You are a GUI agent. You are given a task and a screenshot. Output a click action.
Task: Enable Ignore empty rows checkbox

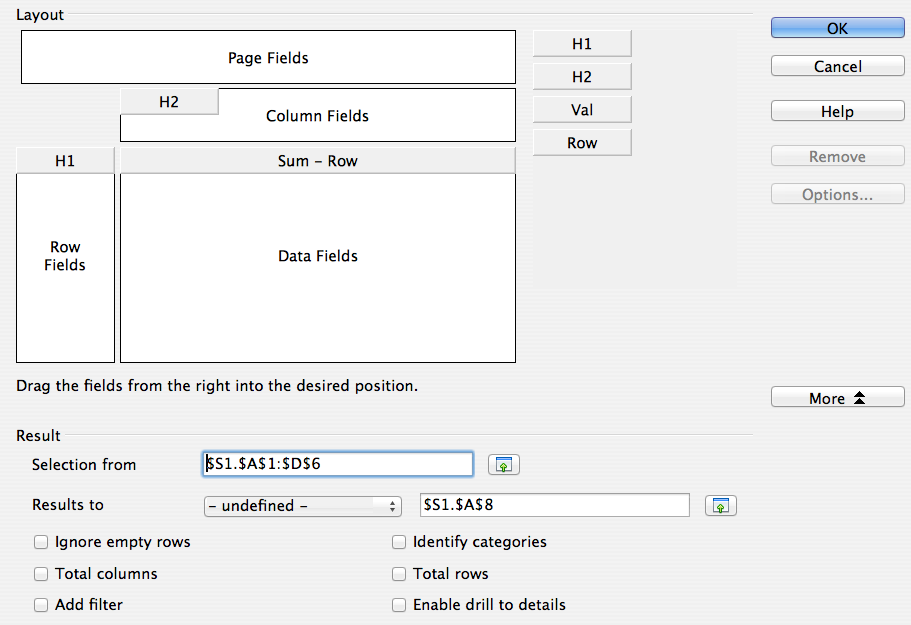pos(41,542)
